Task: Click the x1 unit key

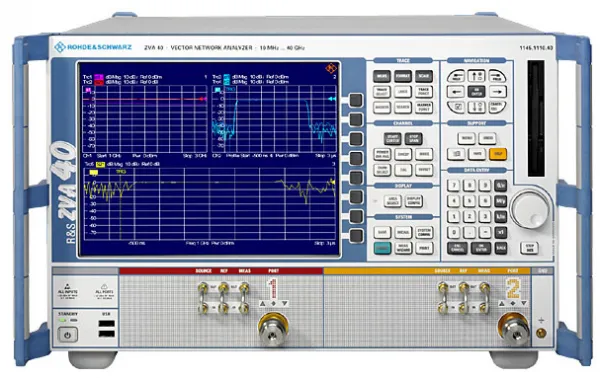Action: pos(501,232)
